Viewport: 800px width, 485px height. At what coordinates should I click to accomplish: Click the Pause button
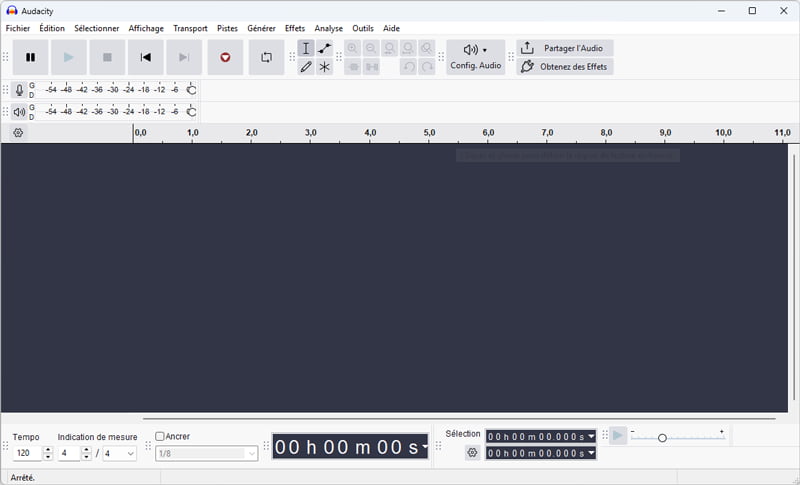coord(31,57)
